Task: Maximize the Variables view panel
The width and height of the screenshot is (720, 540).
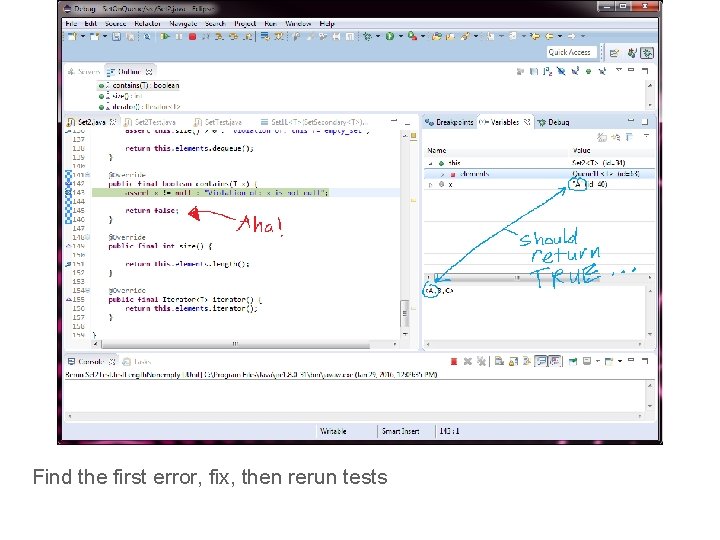Action: click(645, 122)
